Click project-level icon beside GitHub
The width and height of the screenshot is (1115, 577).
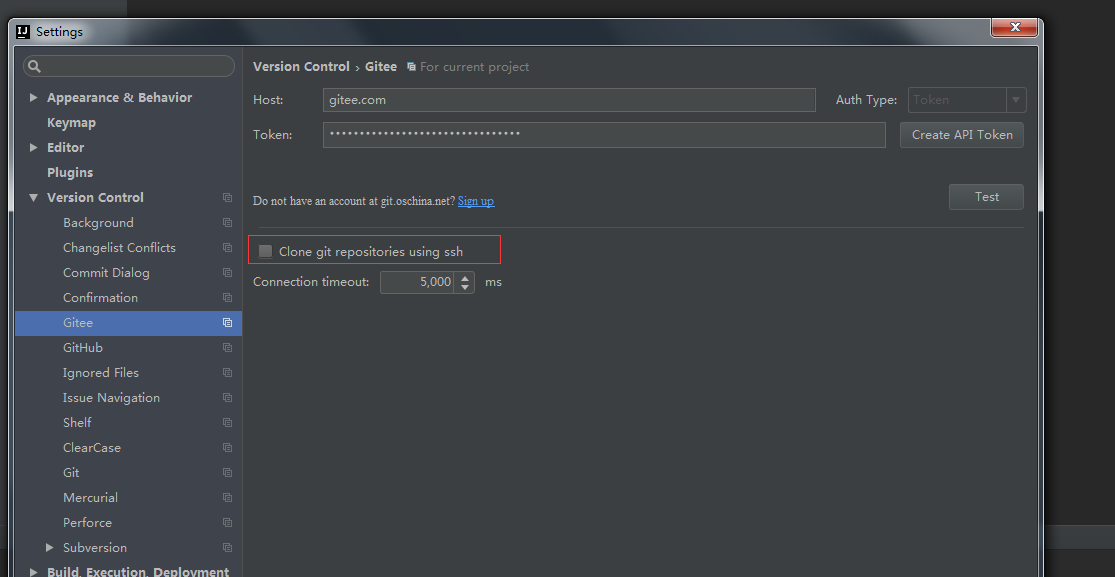(x=228, y=347)
